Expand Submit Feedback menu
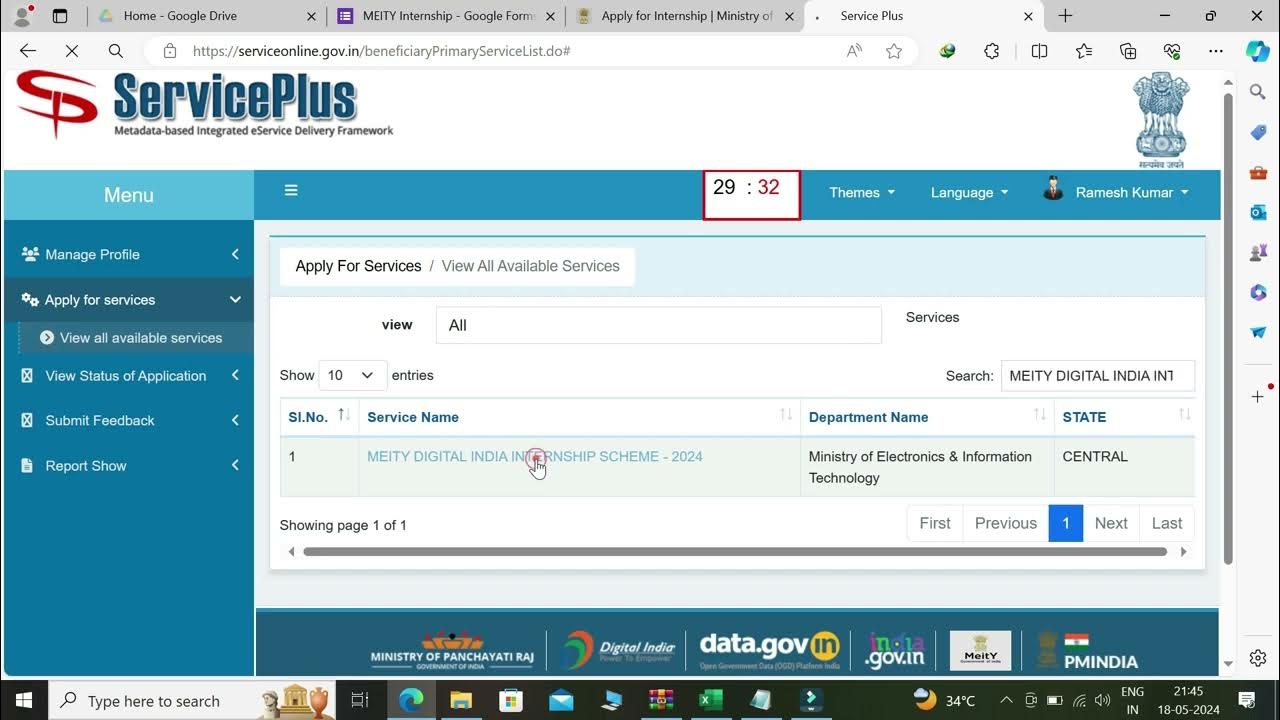The height and width of the screenshot is (720, 1280). click(x=129, y=420)
